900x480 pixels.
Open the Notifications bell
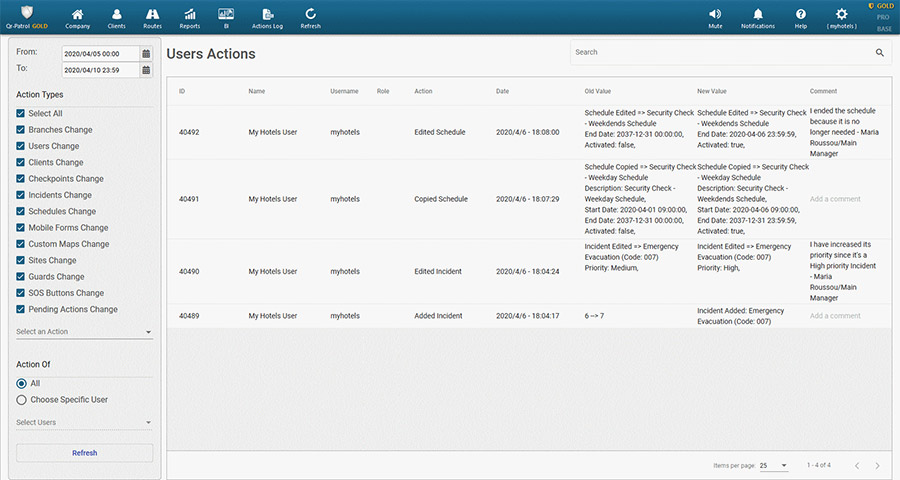click(758, 14)
